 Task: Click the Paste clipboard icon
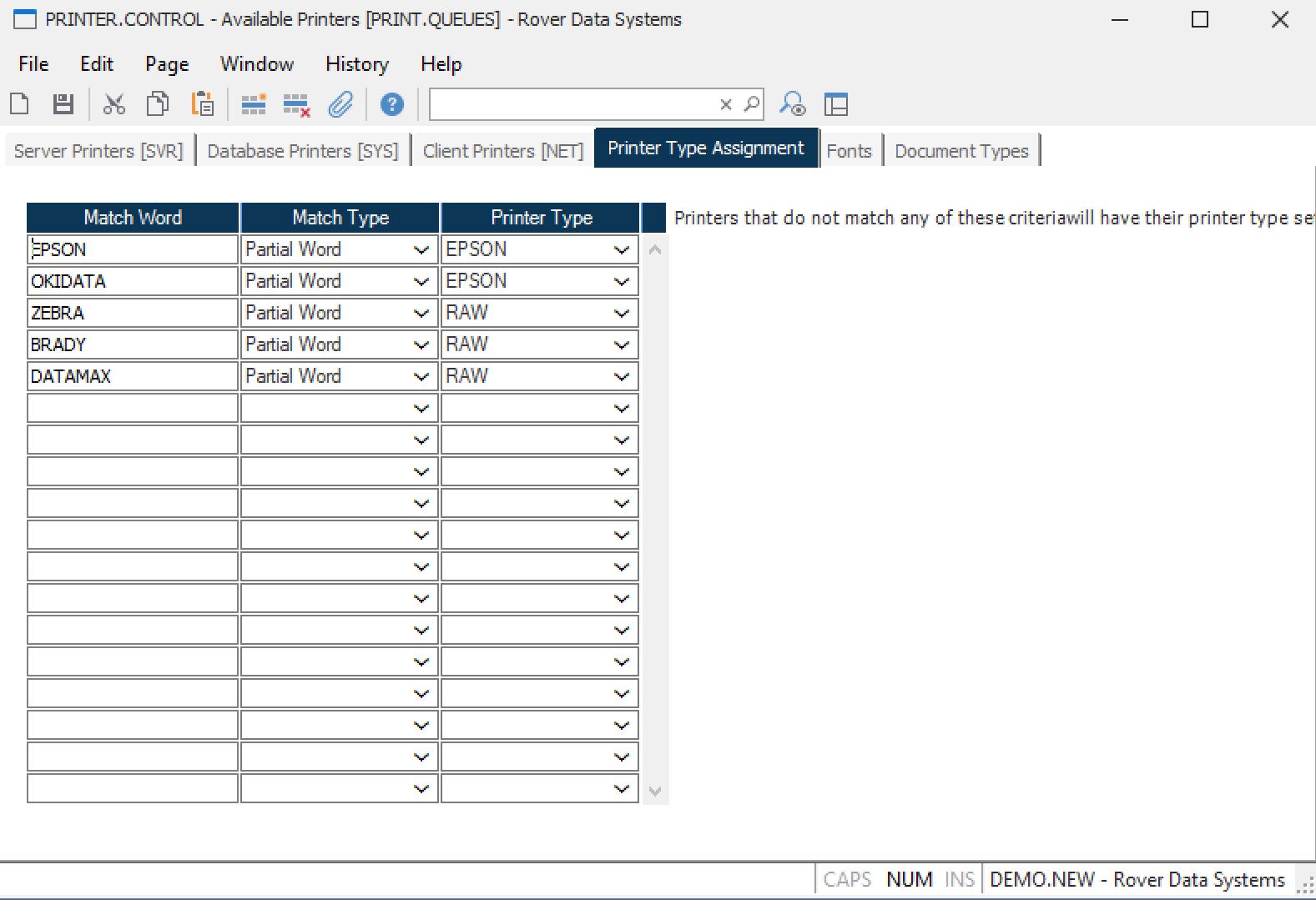click(202, 104)
